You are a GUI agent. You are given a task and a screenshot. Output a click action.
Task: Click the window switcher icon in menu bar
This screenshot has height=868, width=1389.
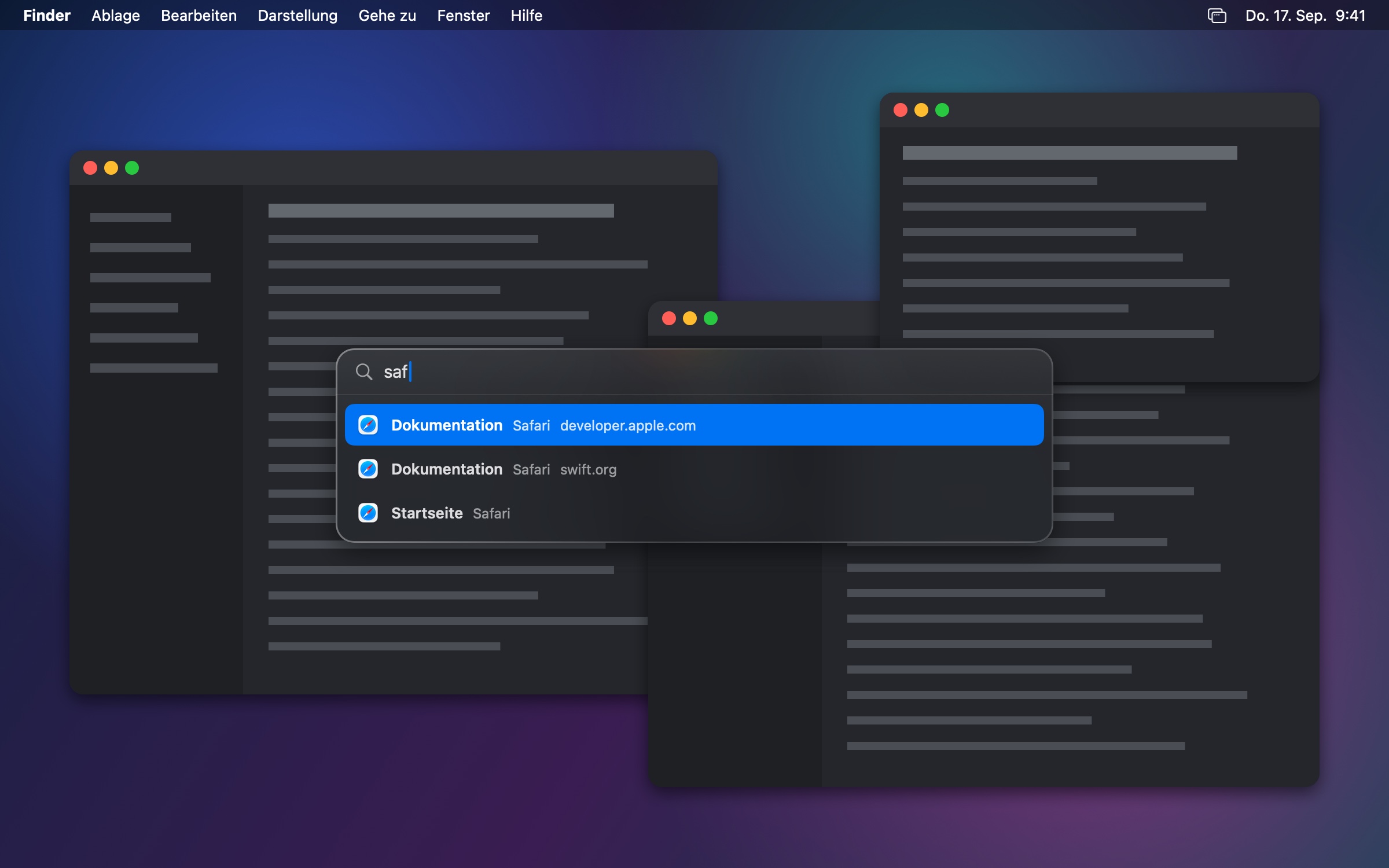pyautogui.click(x=1217, y=16)
